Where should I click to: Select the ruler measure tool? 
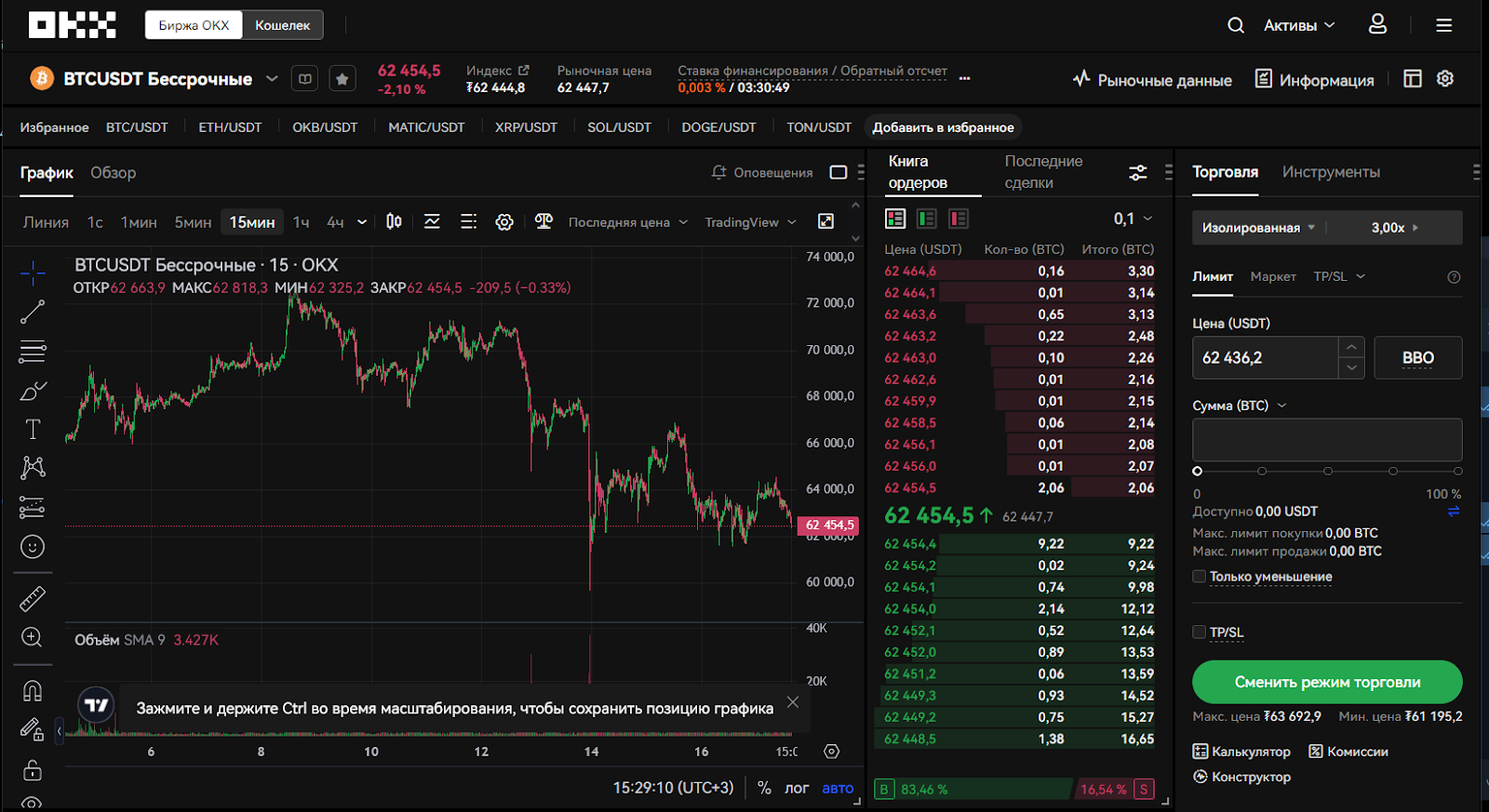[x=33, y=599]
